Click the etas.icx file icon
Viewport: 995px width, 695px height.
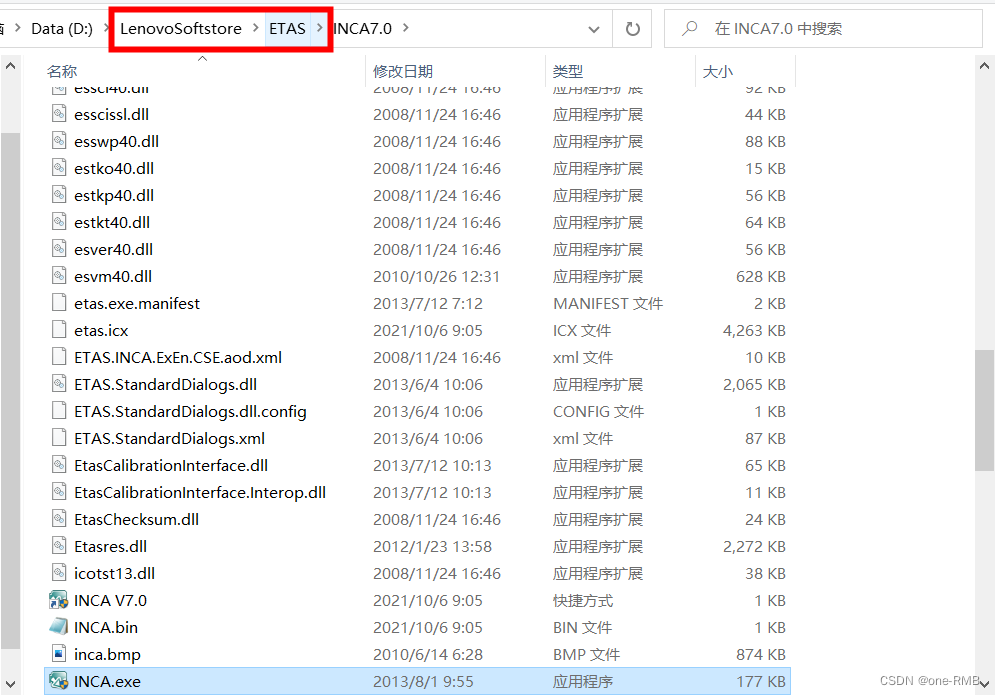[x=58, y=330]
